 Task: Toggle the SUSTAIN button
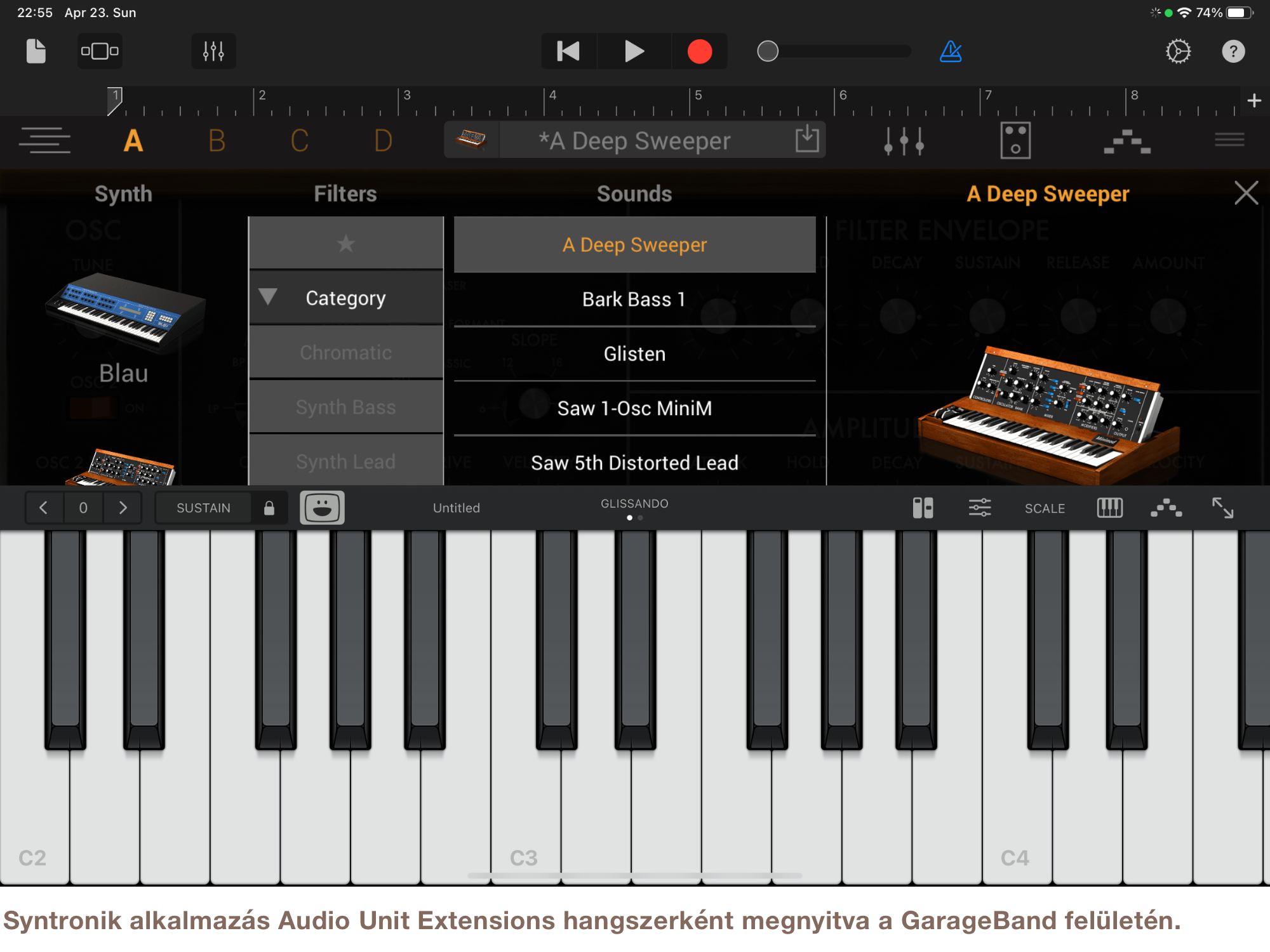point(203,508)
